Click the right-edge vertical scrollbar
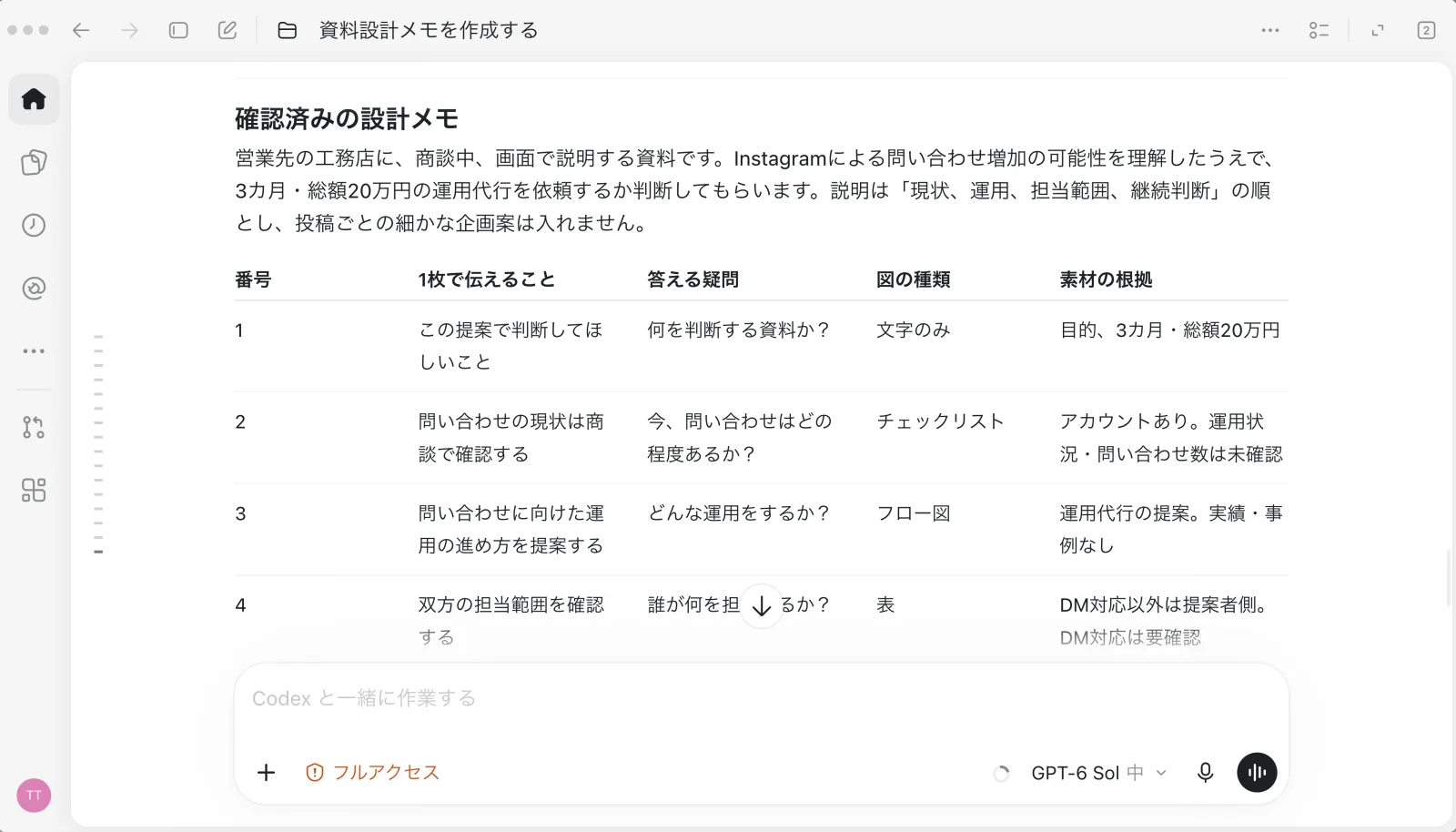The image size is (1456, 832). point(1448,579)
